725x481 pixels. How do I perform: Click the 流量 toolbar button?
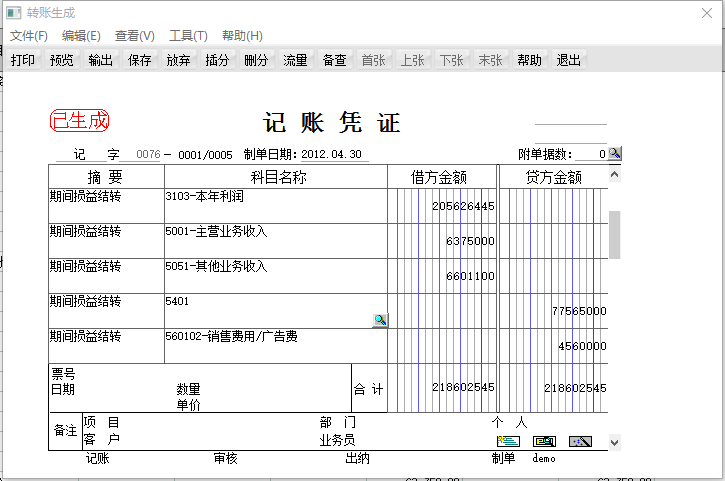pyautogui.click(x=295, y=60)
